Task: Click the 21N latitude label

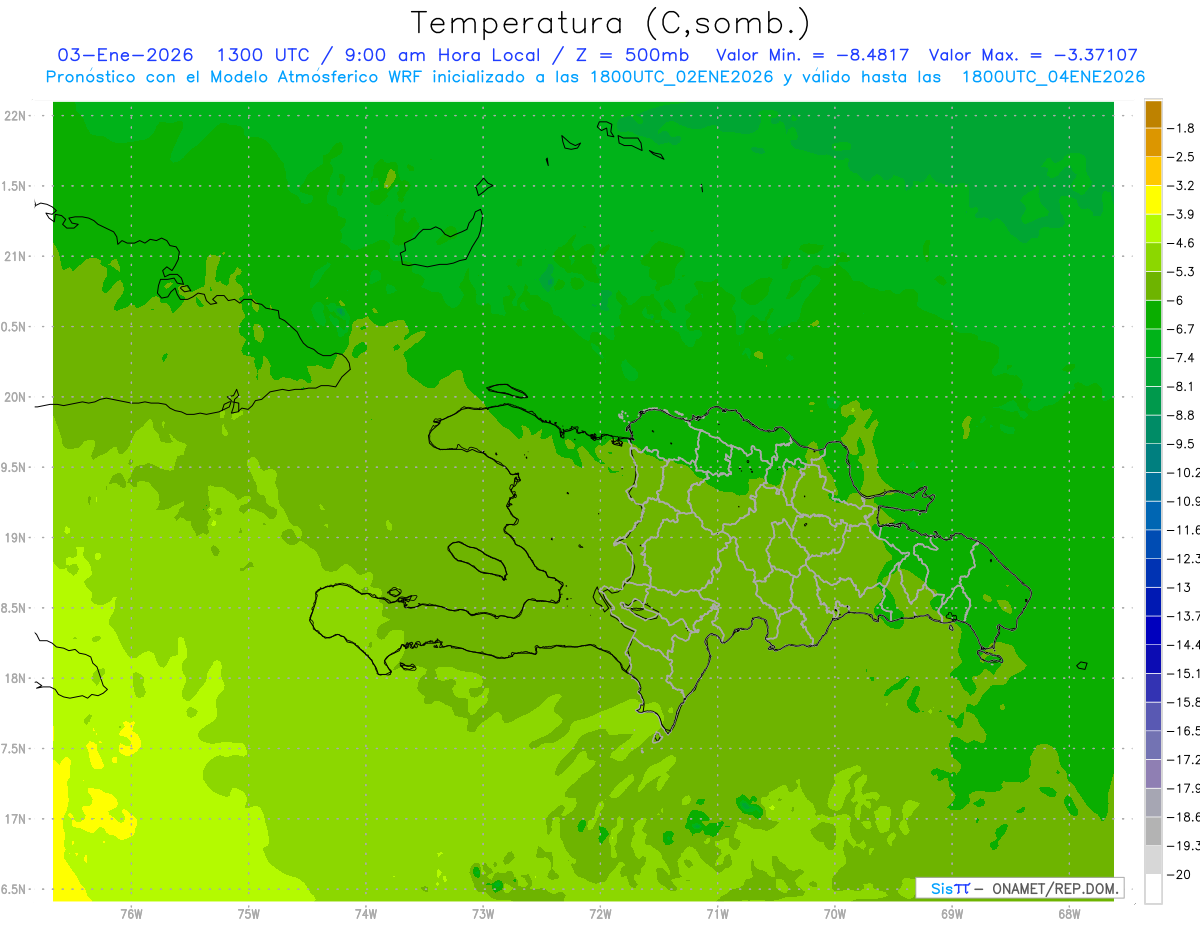Action: point(16,256)
